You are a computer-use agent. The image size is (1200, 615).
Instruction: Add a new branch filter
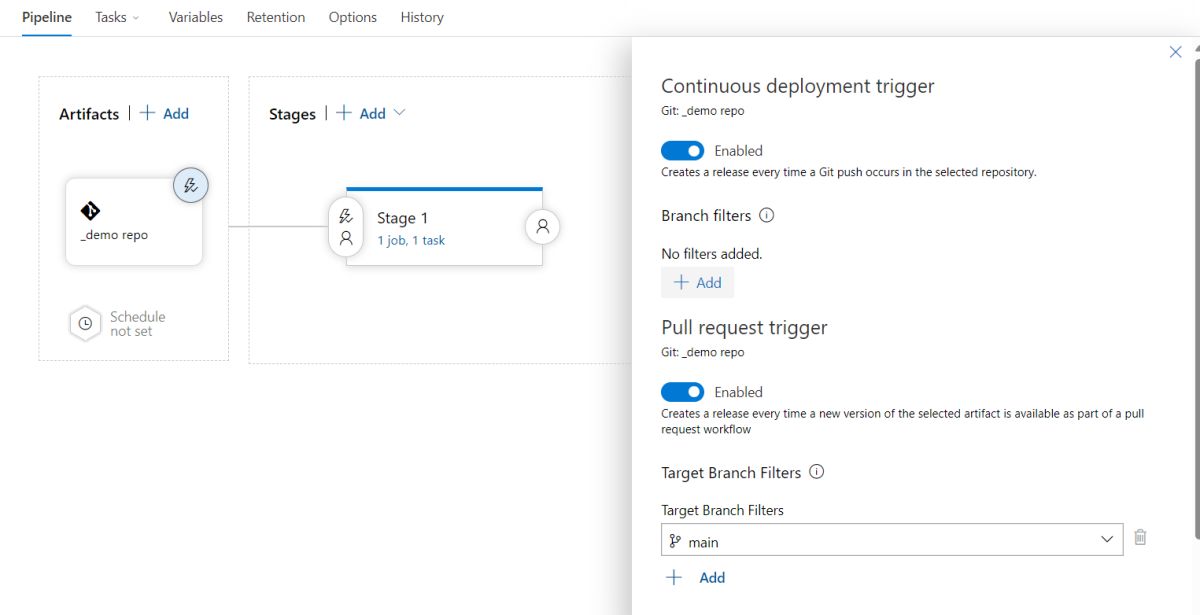(x=697, y=283)
